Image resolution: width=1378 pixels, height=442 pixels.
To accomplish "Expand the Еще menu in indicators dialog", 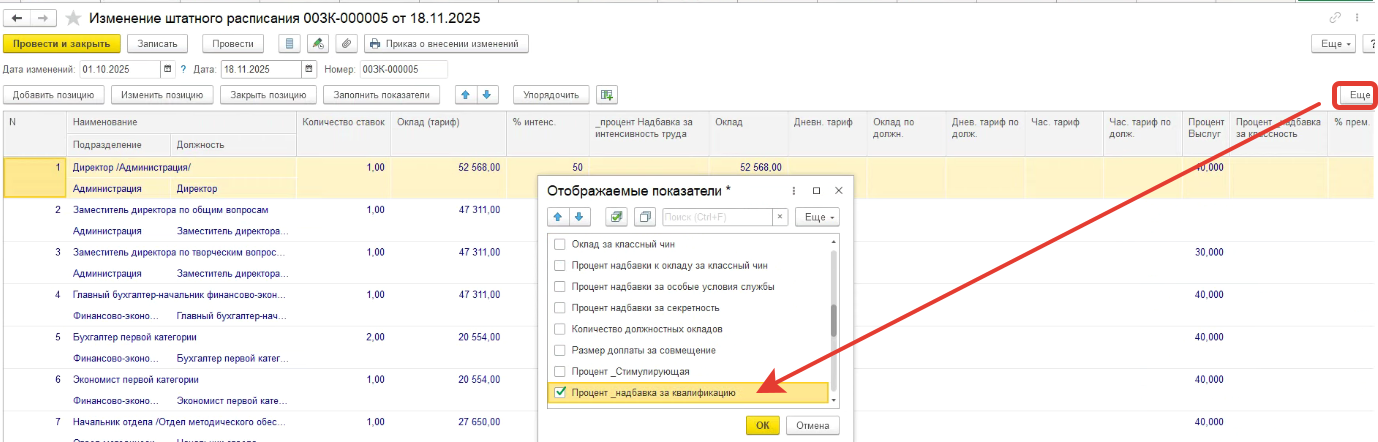I will [x=817, y=217].
